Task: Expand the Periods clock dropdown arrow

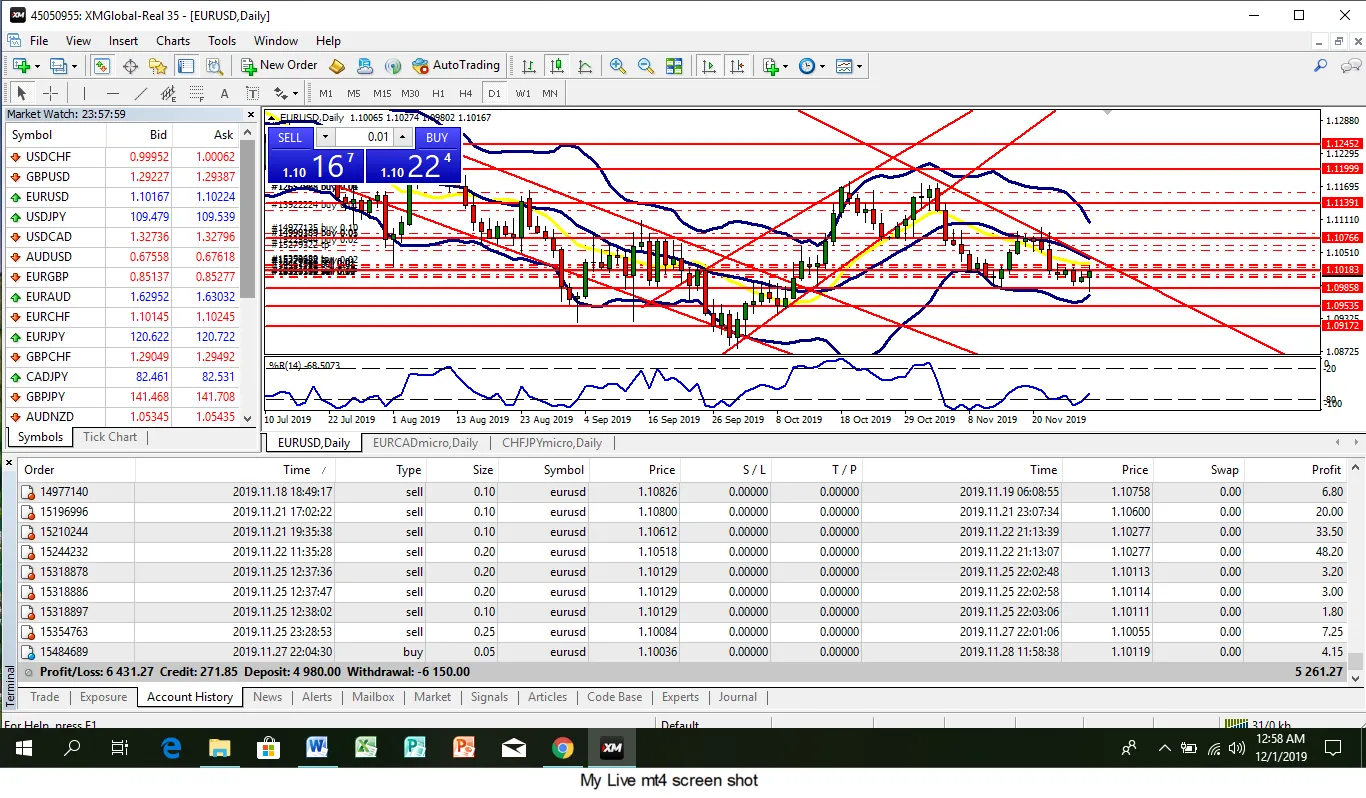Action: tap(822, 66)
